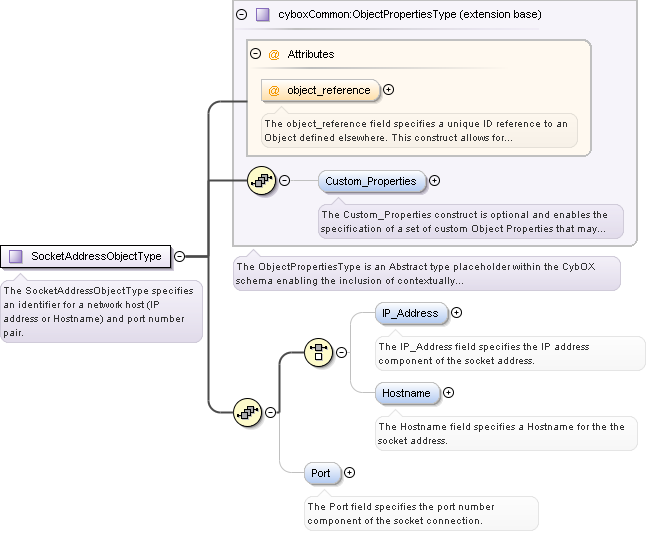Click the cyboxCommon:ObjectPropertiesType purple type icon

click(x=263, y=15)
